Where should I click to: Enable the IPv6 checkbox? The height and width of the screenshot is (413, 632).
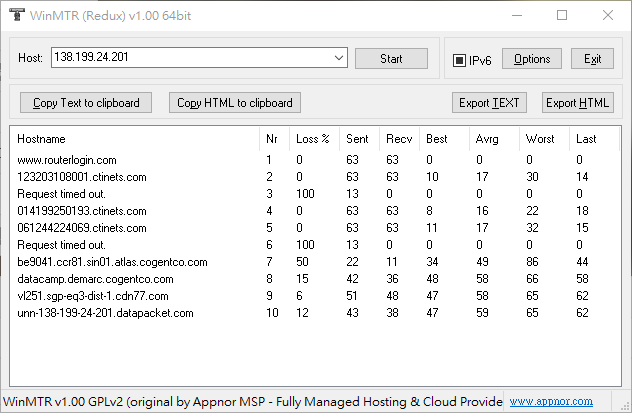tap(460, 60)
